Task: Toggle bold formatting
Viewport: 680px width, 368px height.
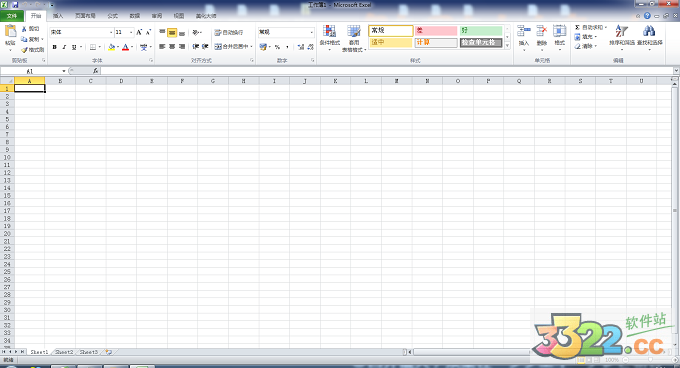Action: point(55,47)
